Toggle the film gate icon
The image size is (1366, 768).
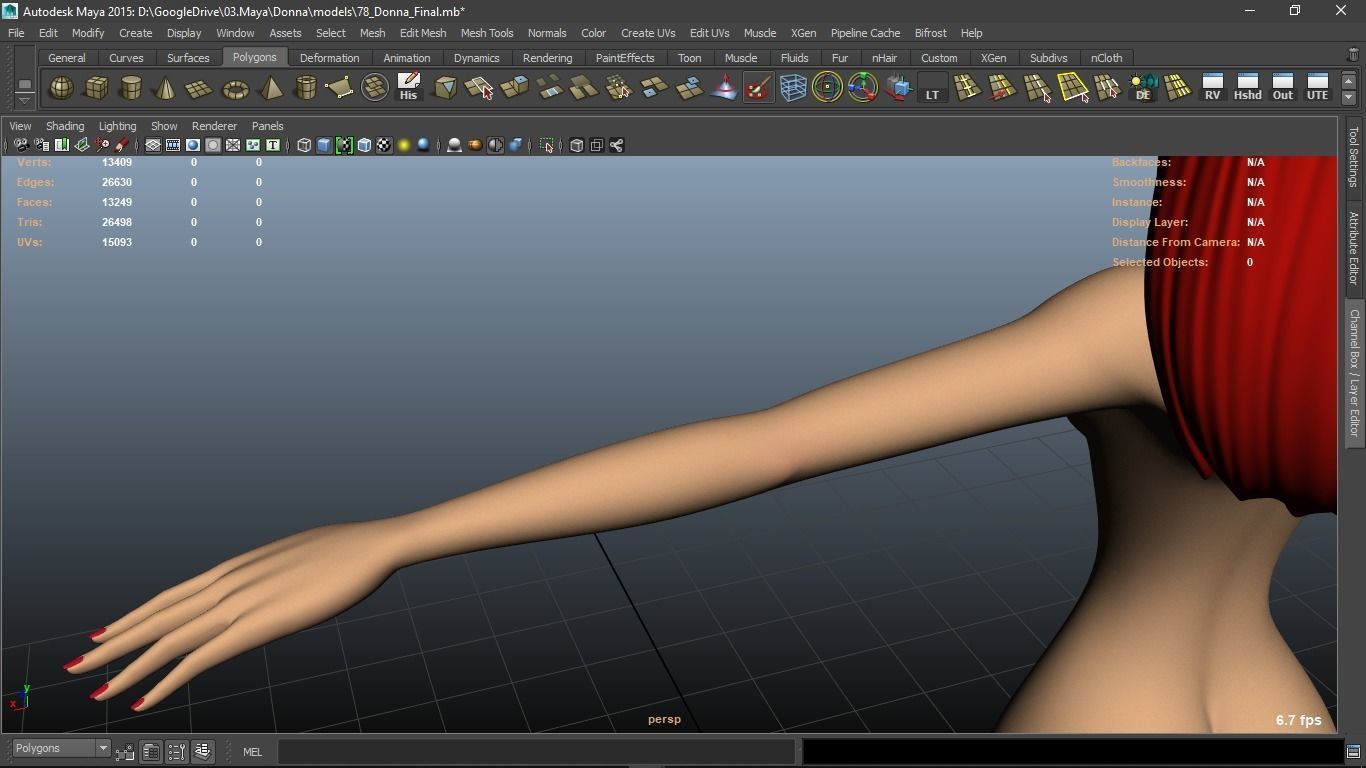[173, 145]
